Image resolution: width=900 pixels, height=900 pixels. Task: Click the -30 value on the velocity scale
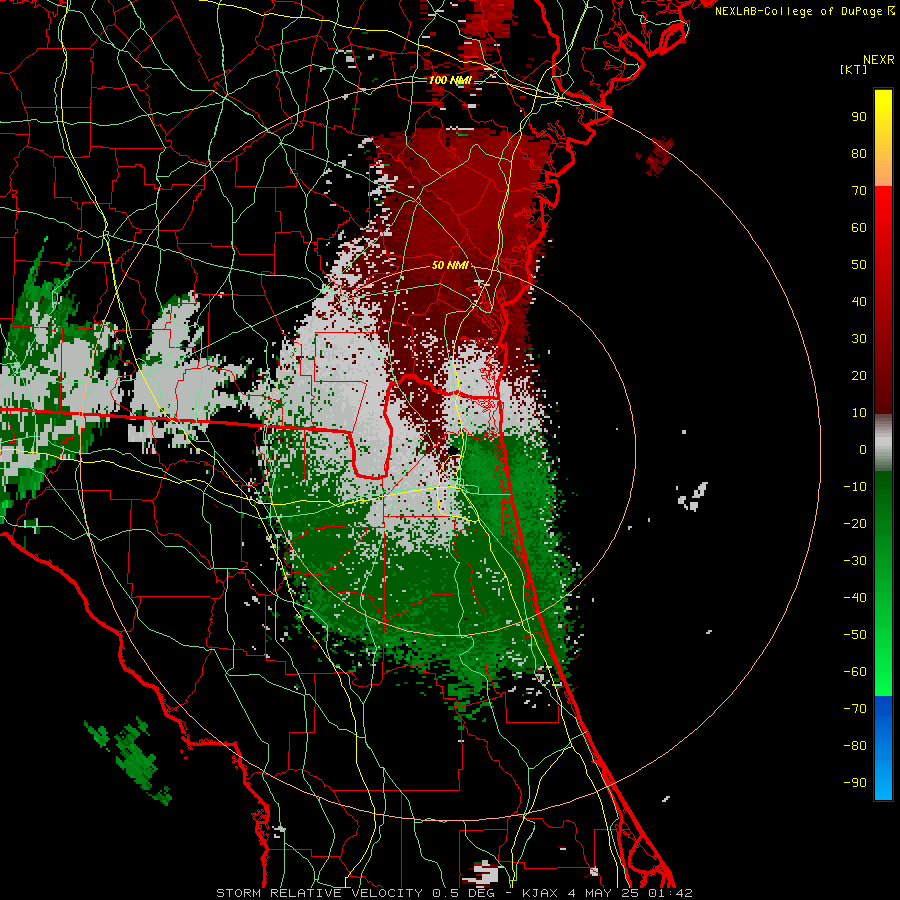click(x=855, y=561)
